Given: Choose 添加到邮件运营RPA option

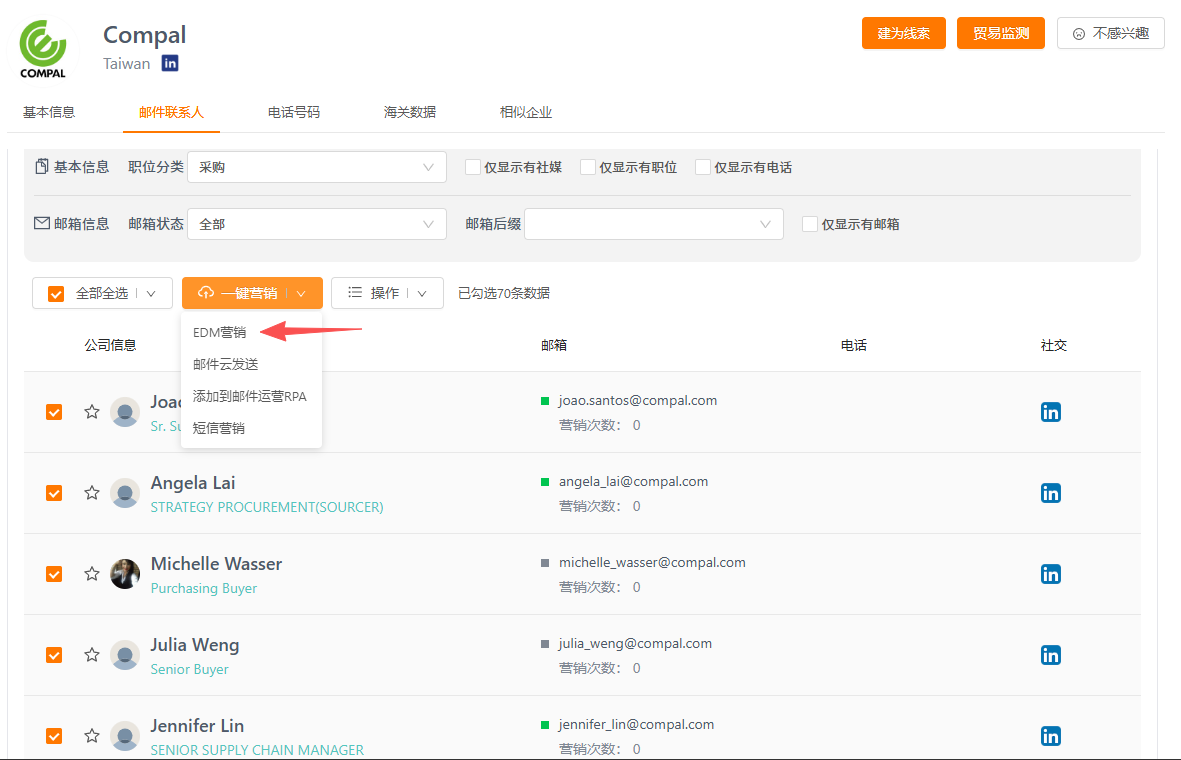Looking at the screenshot, I should (249, 396).
